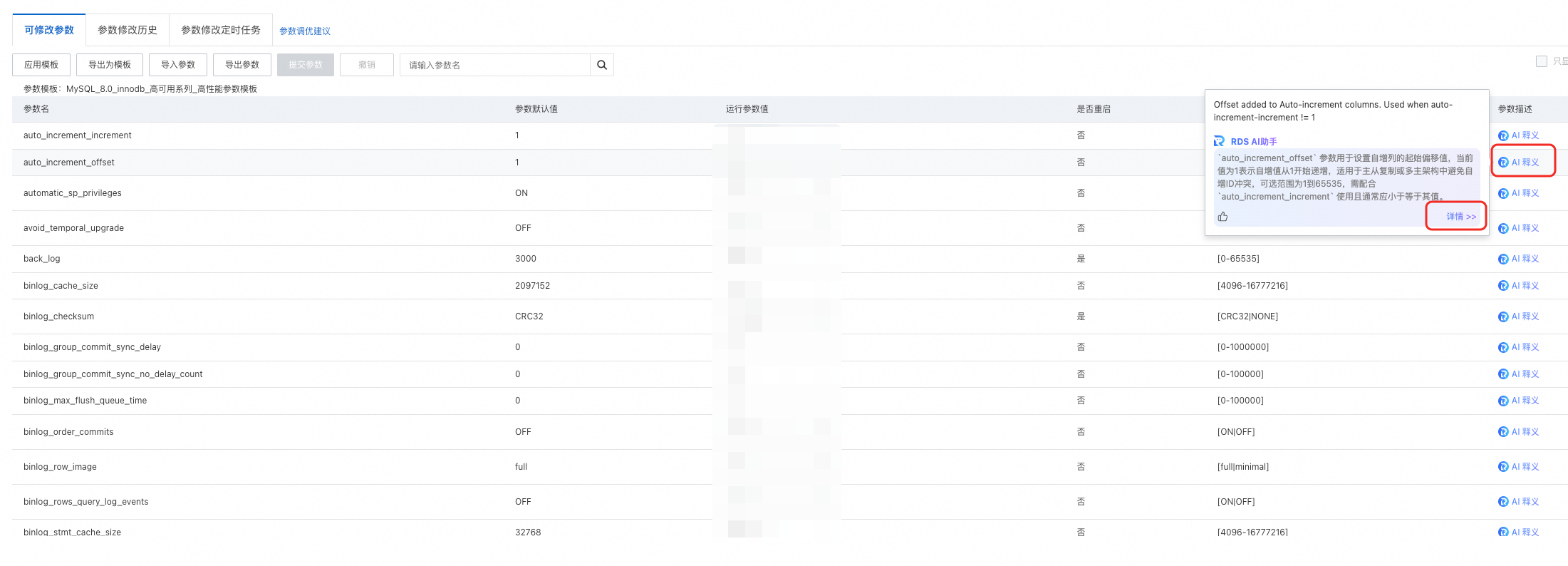1568x566 pixels.
Task: Switch to 参数修改历史 tab
Action: tap(128, 30)
